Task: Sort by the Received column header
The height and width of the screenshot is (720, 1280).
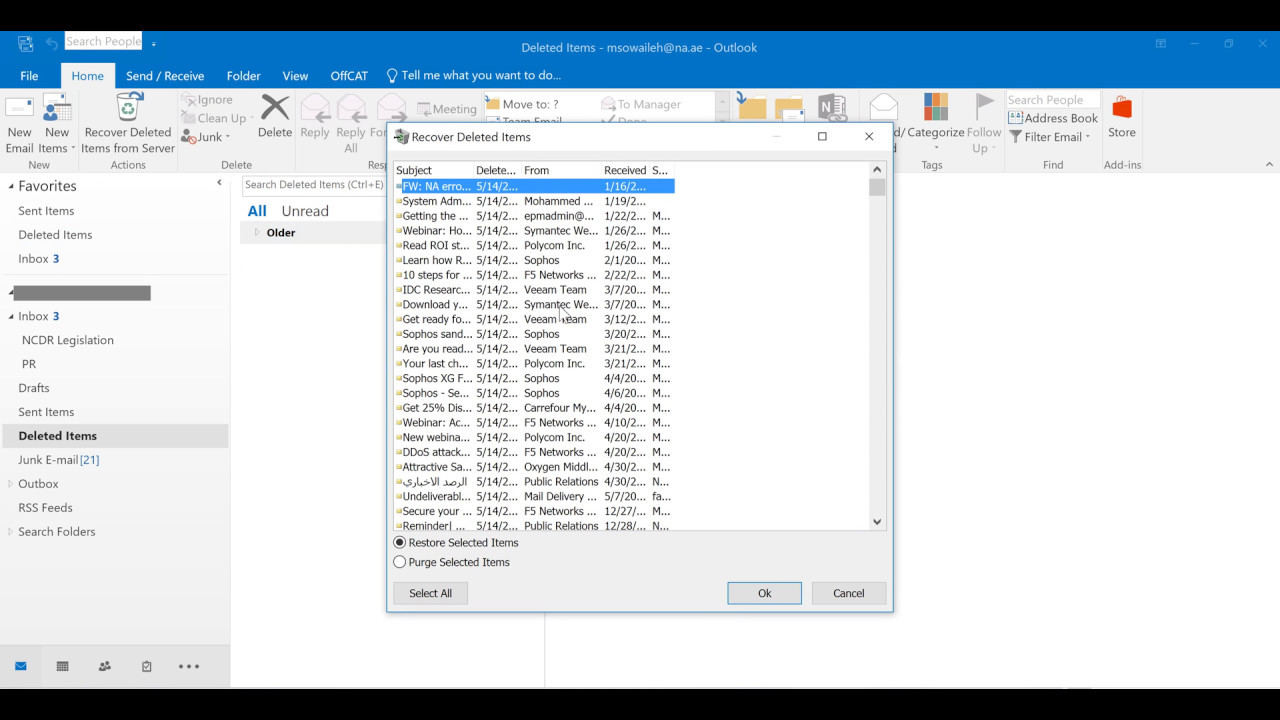Action: point(625,171)
